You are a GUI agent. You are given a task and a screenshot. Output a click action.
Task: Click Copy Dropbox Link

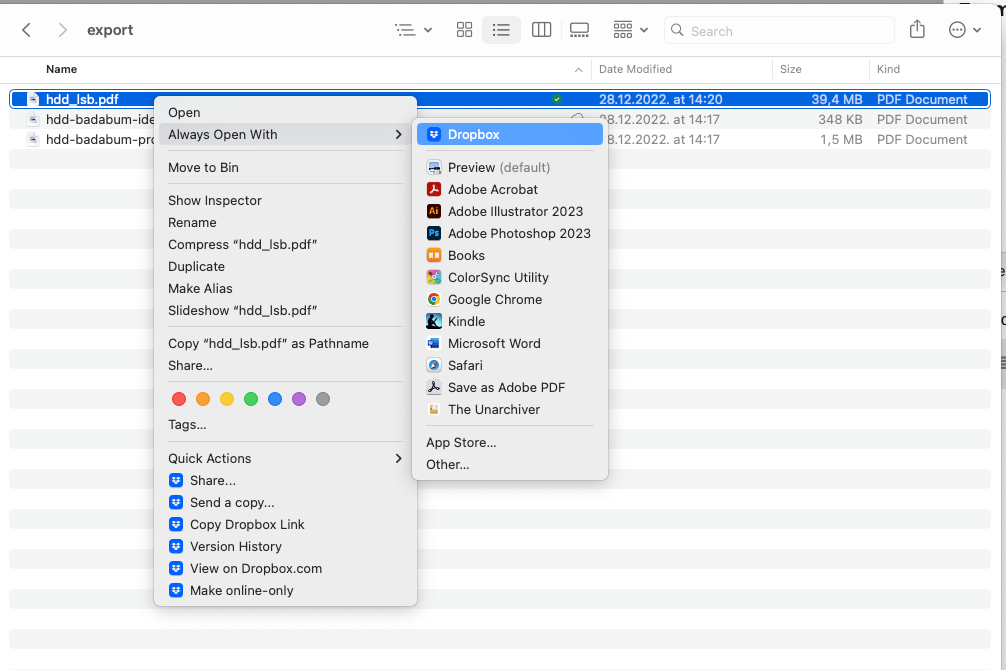tap(247, 524)
